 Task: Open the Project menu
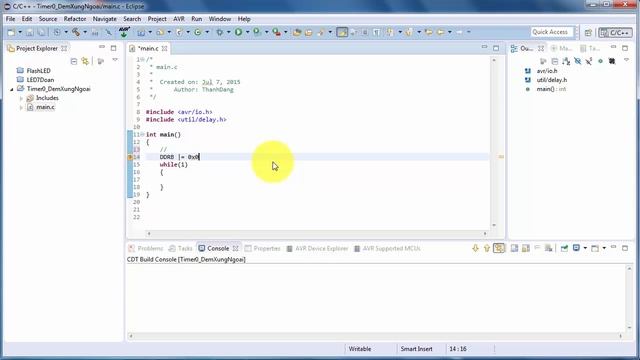point(157,19)
